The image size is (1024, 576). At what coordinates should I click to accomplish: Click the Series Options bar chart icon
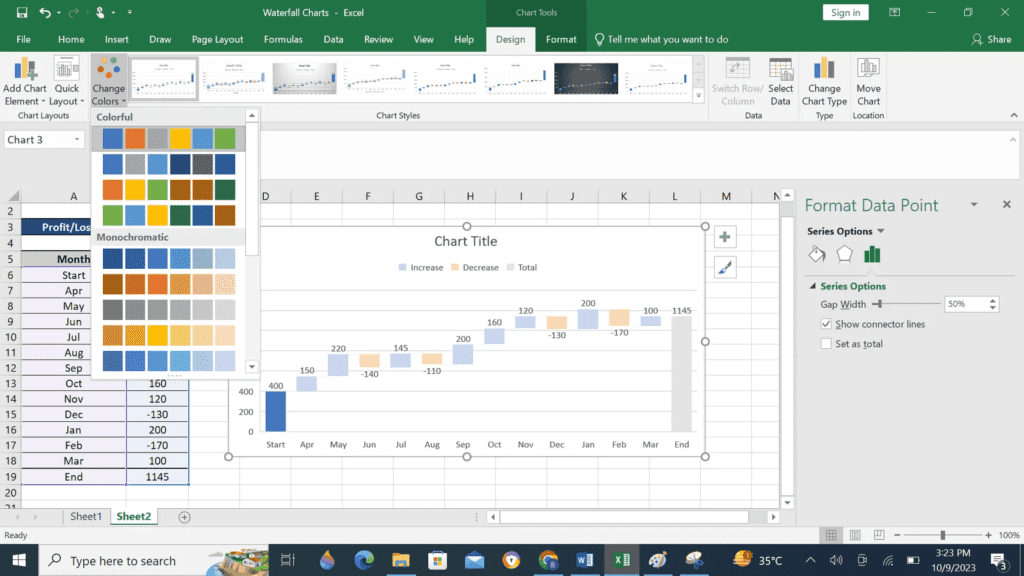[x=873, y=254]
